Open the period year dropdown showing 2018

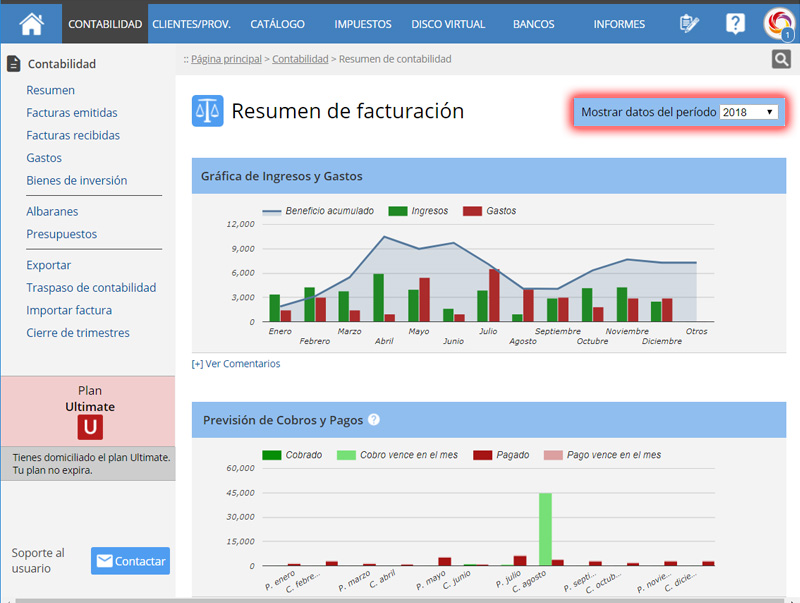749,112
